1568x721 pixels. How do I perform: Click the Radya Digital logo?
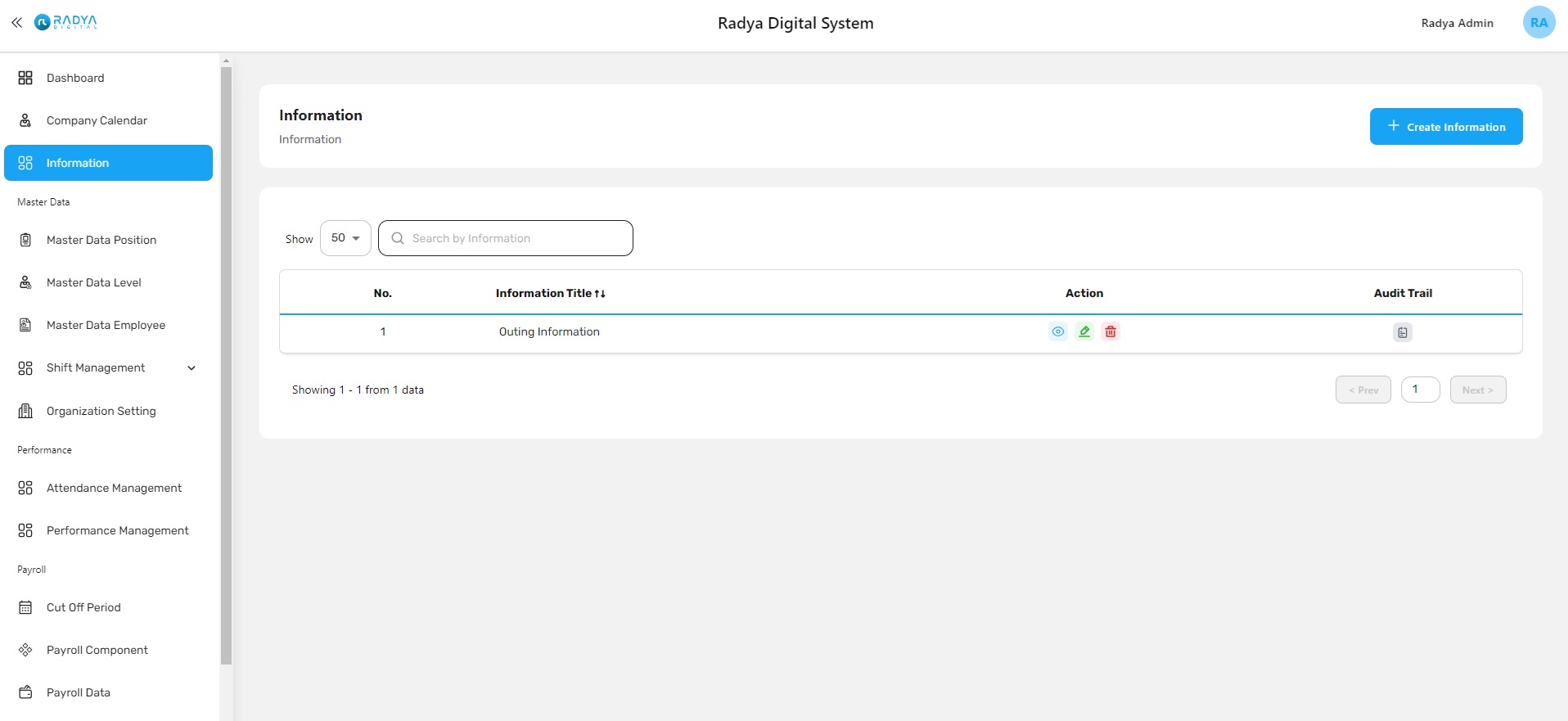coord(66,22)
